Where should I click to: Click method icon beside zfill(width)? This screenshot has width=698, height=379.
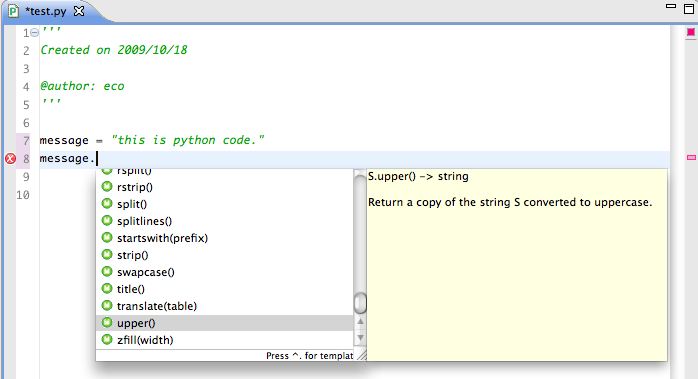(107, 339)
